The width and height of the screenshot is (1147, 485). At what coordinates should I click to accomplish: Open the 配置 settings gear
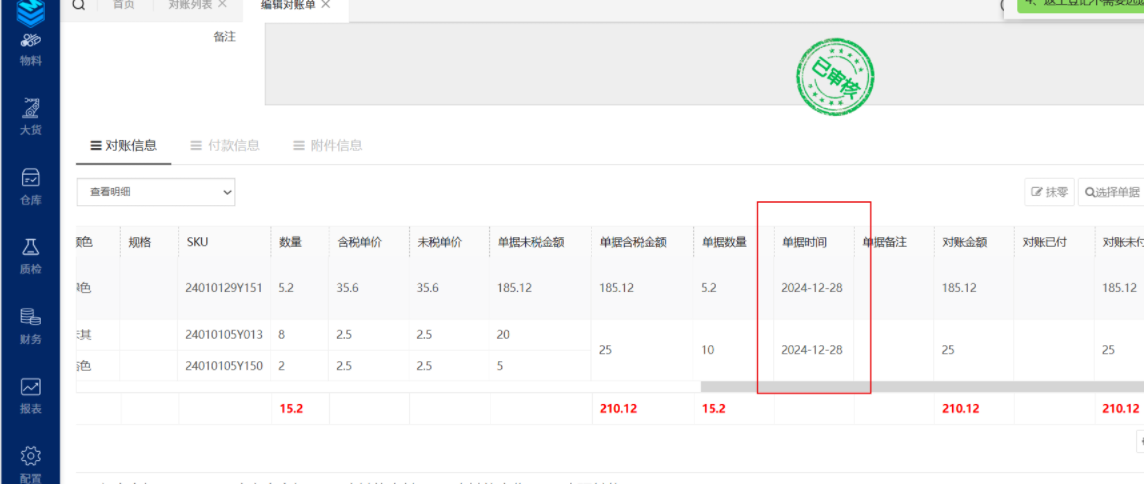pyautogui.click(x=30, y=463)
